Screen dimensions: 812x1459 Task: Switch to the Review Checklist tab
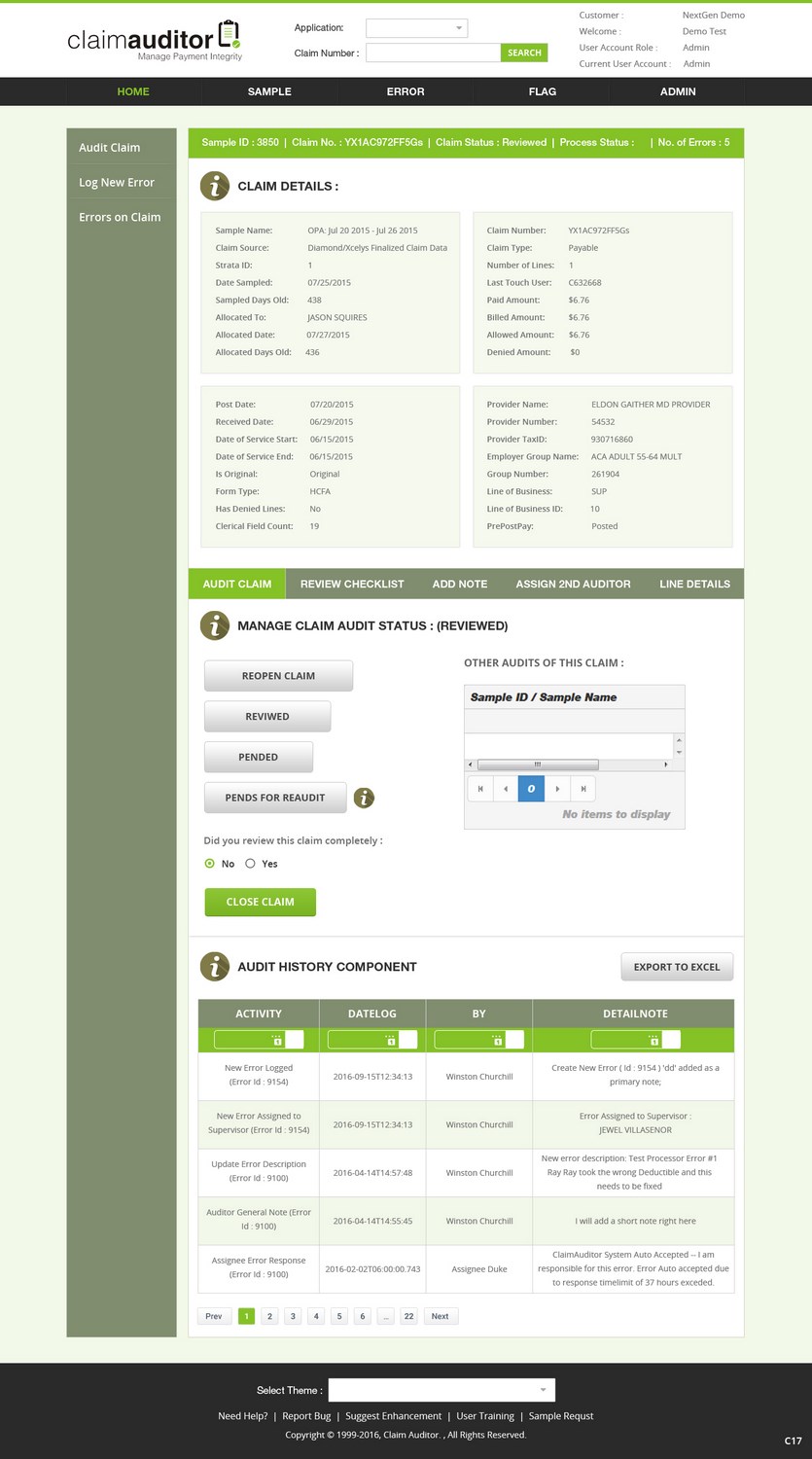[352, 584]
